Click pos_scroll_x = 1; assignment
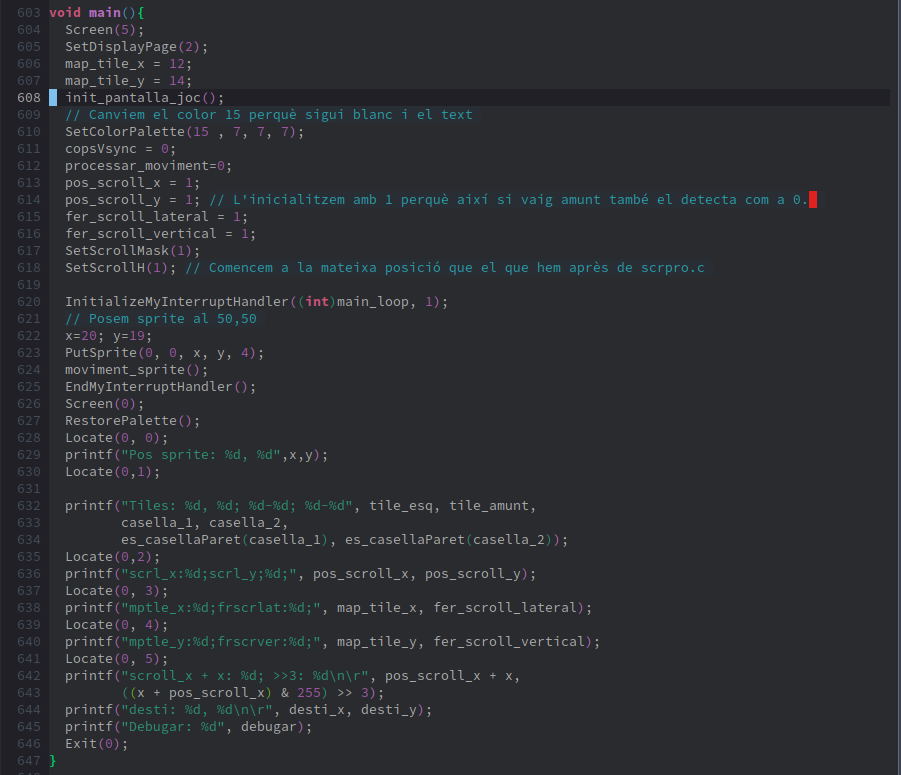 [x=132, y=183]
